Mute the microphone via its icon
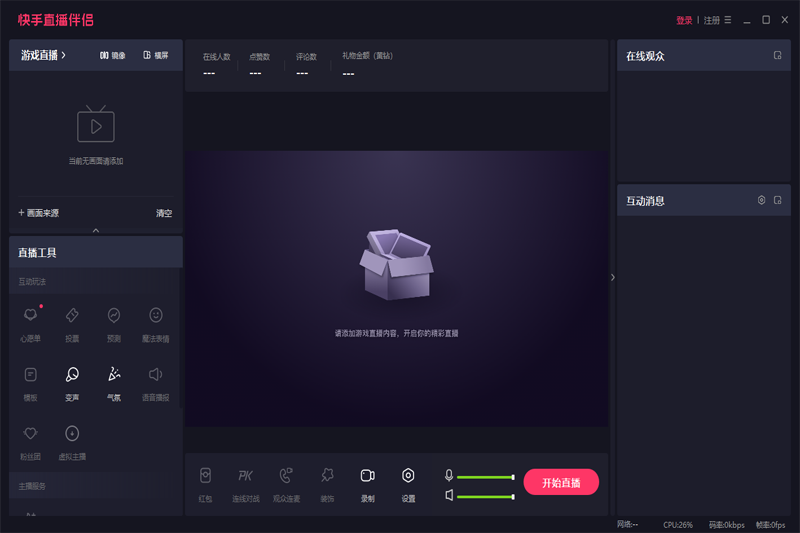Viewport: 800px width, 533px height. (449, 476)
